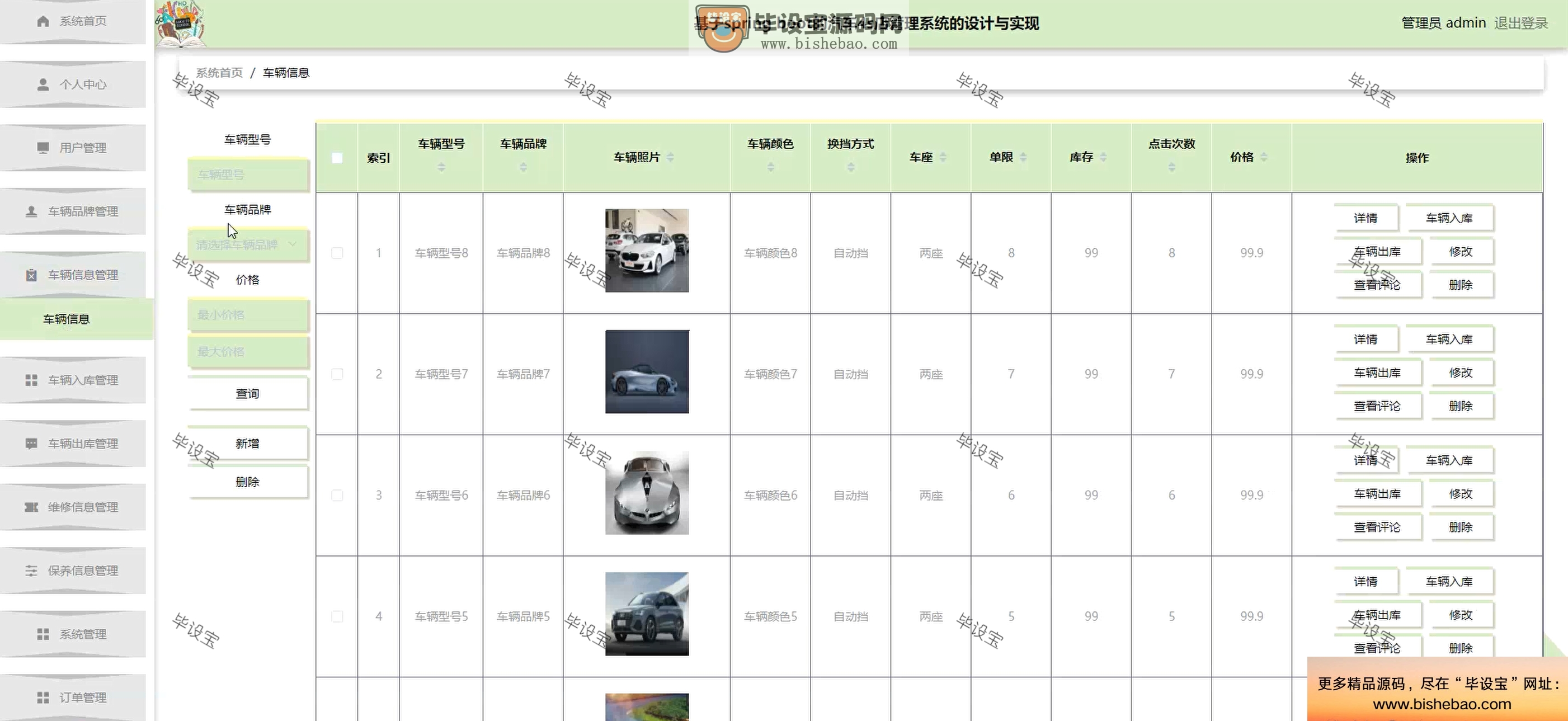Click 查看评论 for row 车辆型号6

click(x=1377, y=527)
